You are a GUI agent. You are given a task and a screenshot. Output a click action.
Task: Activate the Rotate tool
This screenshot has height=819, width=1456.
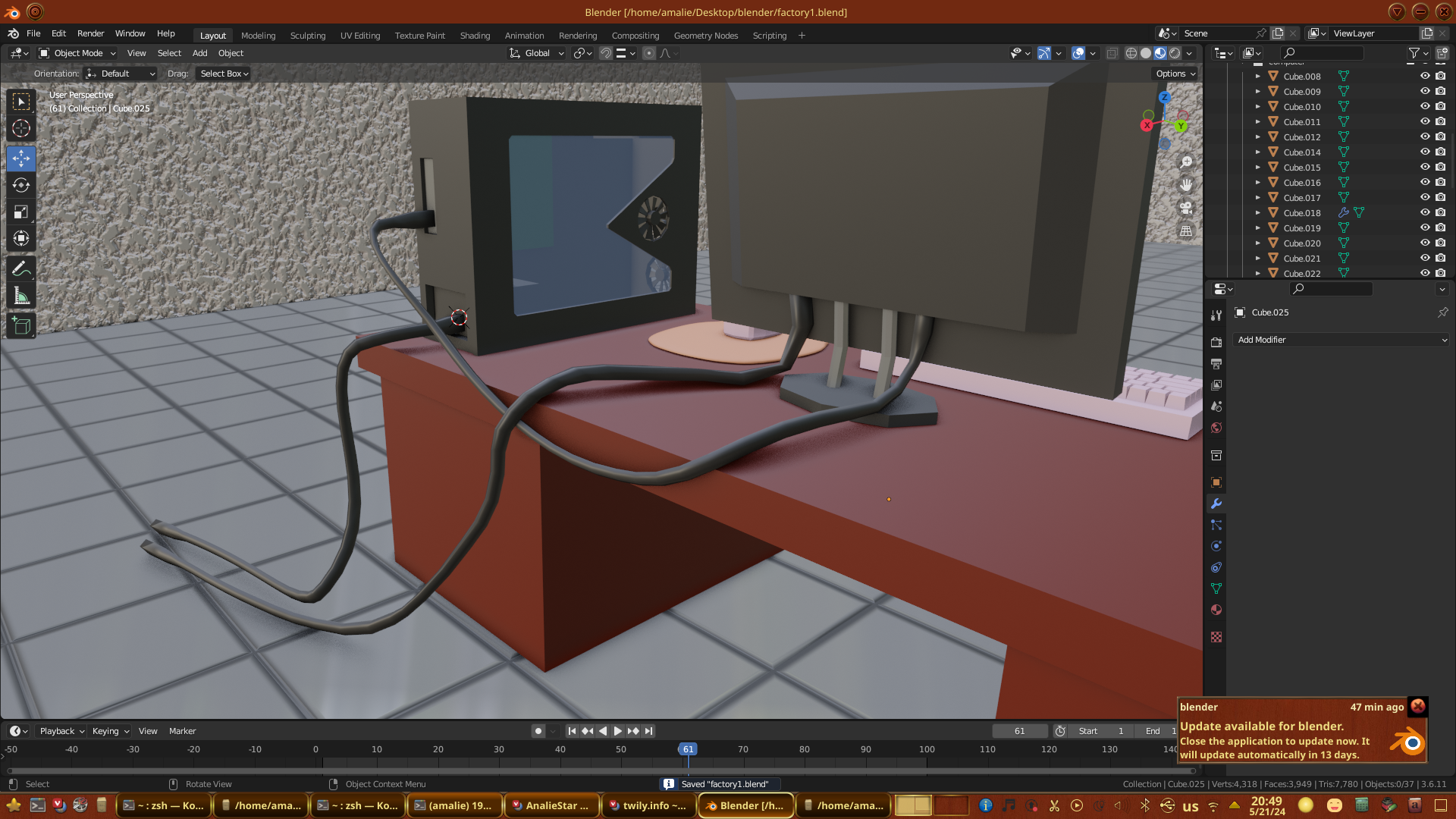pos(21,186)
